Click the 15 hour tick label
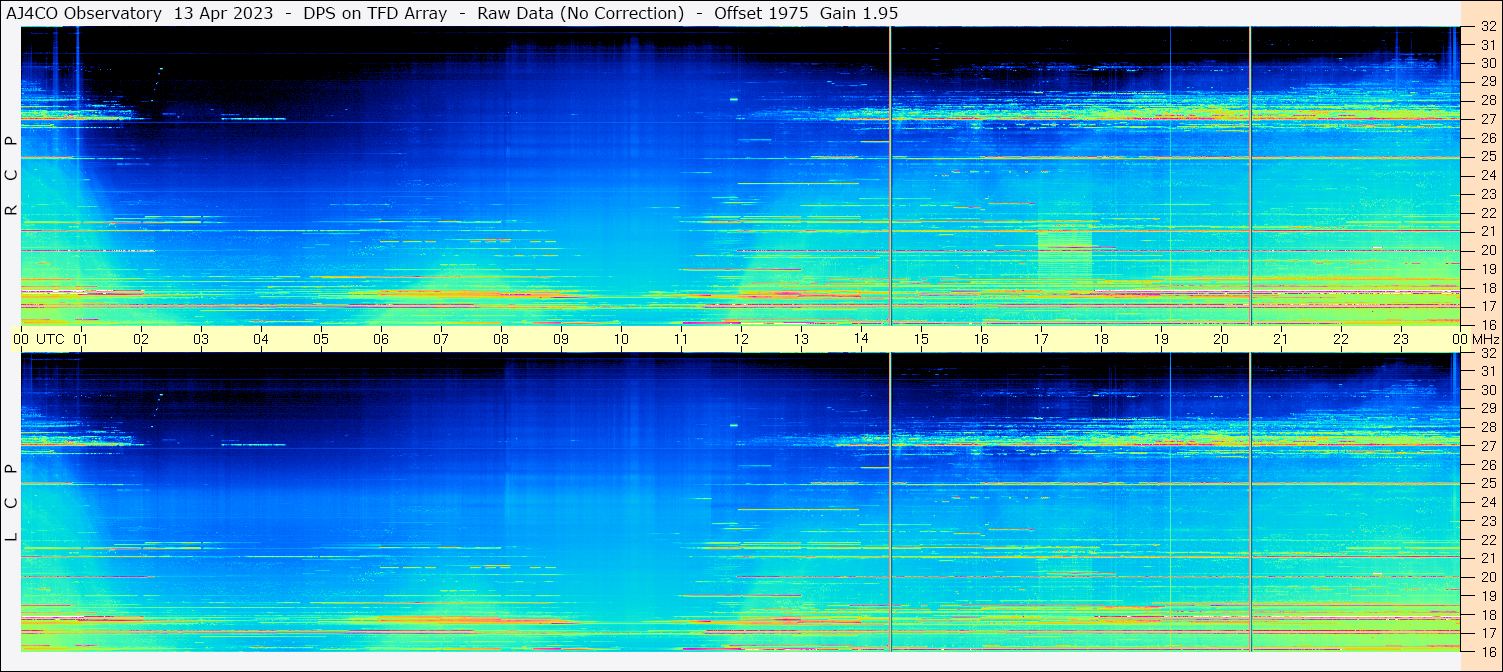1503x672 pixels. 921,339
